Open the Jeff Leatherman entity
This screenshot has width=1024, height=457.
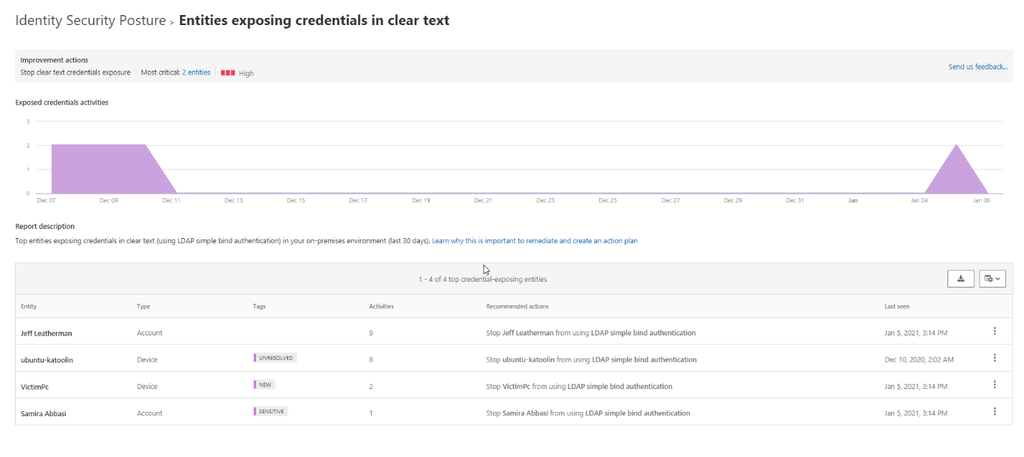tap(46, 333)
